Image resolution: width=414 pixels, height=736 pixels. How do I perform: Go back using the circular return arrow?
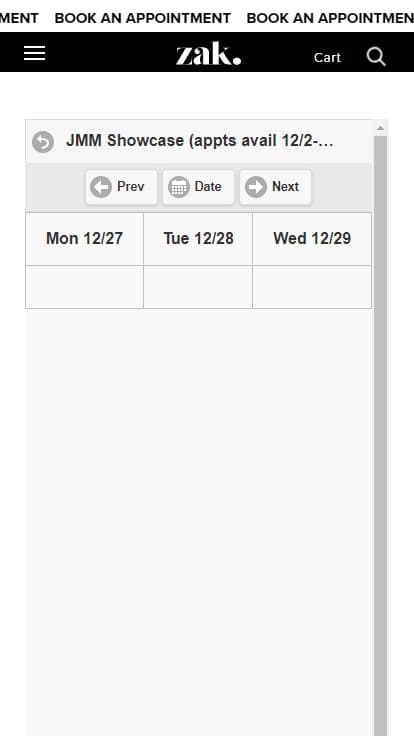coord(43,141)
